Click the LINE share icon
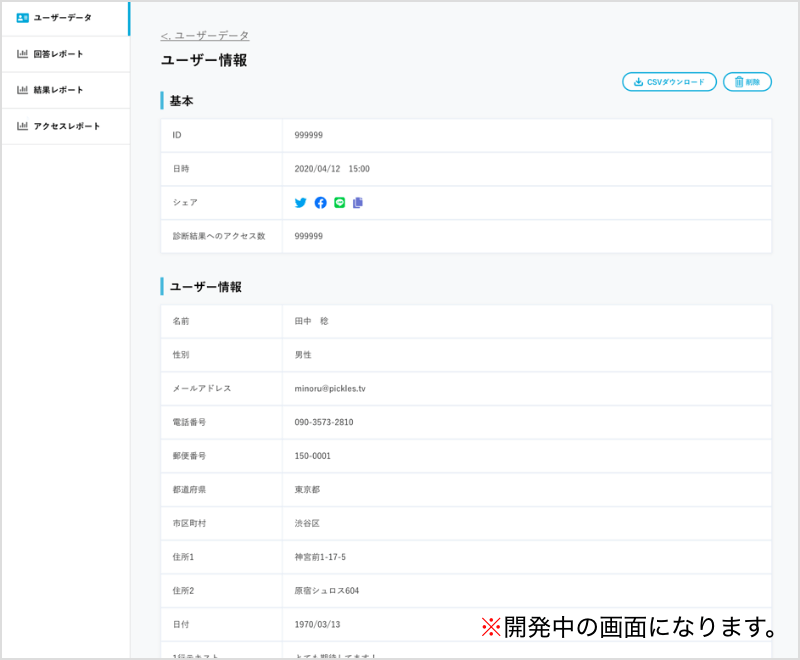The height and width of the screenshot is (660, 800). [339, 202]
